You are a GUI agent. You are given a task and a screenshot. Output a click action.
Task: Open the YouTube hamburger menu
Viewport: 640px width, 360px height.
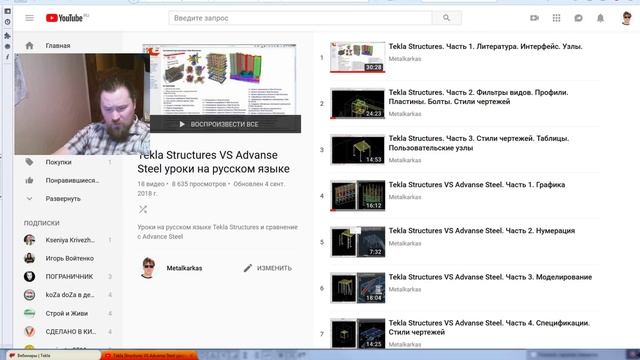pyautogui.click(x=29, y=18)
